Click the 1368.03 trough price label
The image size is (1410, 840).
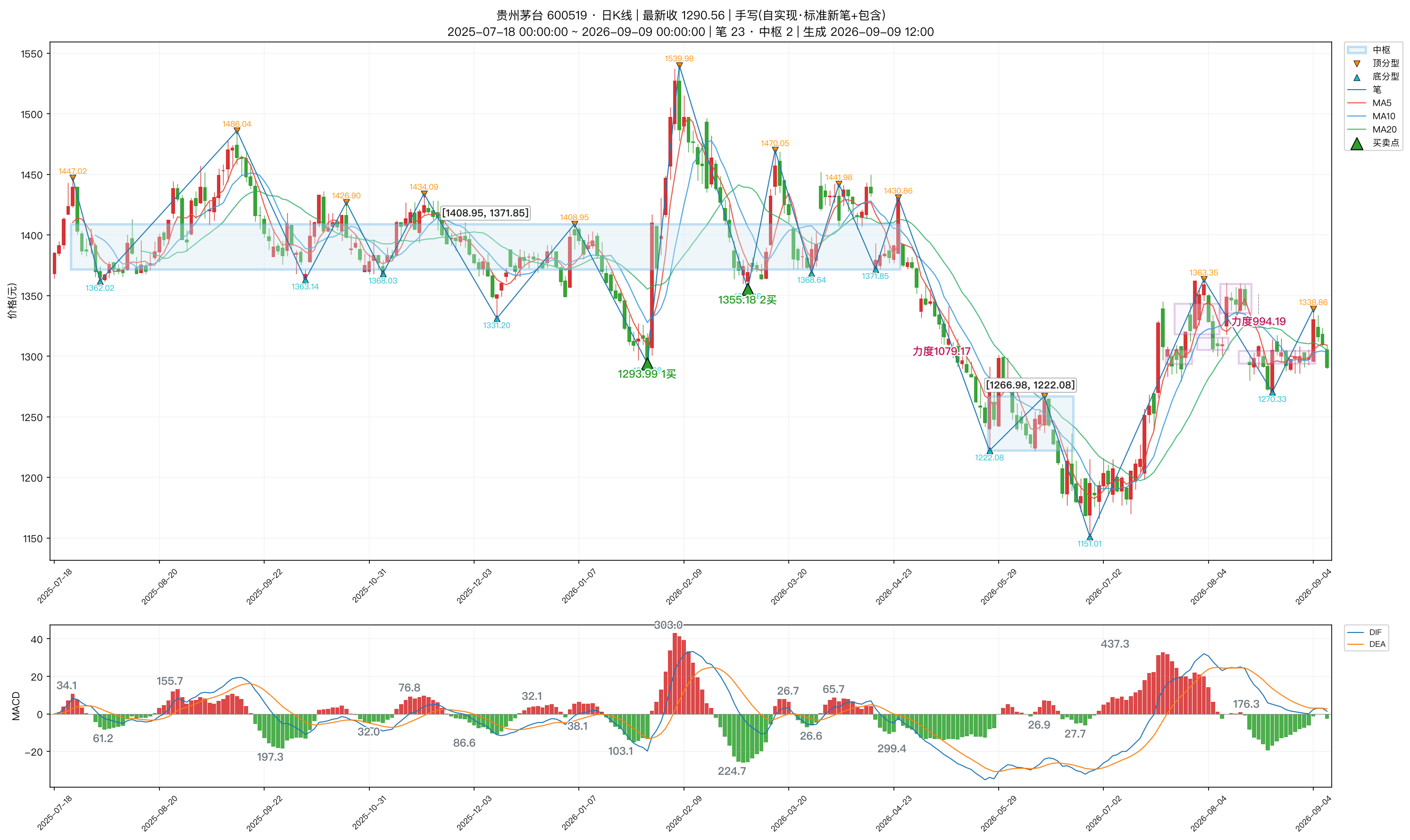383,281
